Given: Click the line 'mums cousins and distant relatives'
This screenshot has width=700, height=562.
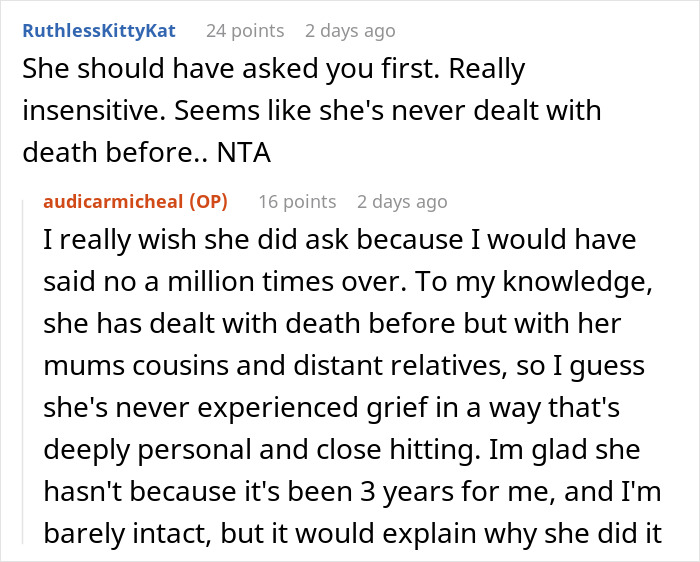Looking at the screenshot, I should 344,366.
